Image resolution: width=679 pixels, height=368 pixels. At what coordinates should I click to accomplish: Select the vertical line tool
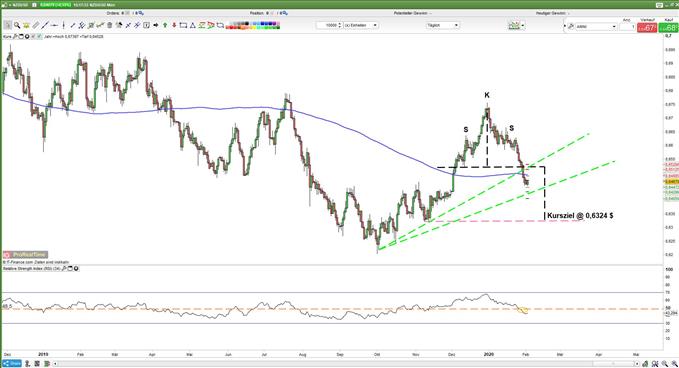point(63,25)
